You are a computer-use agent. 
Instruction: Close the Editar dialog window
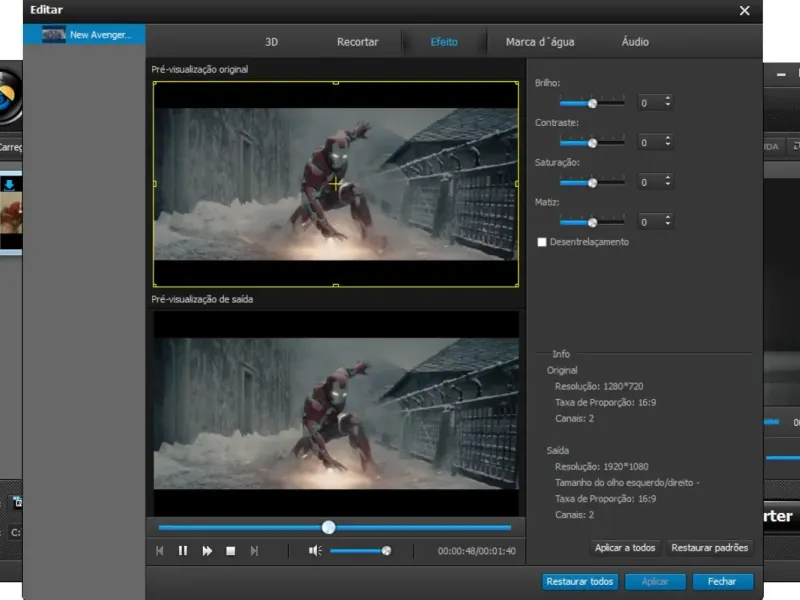click(x=744, y=10)
